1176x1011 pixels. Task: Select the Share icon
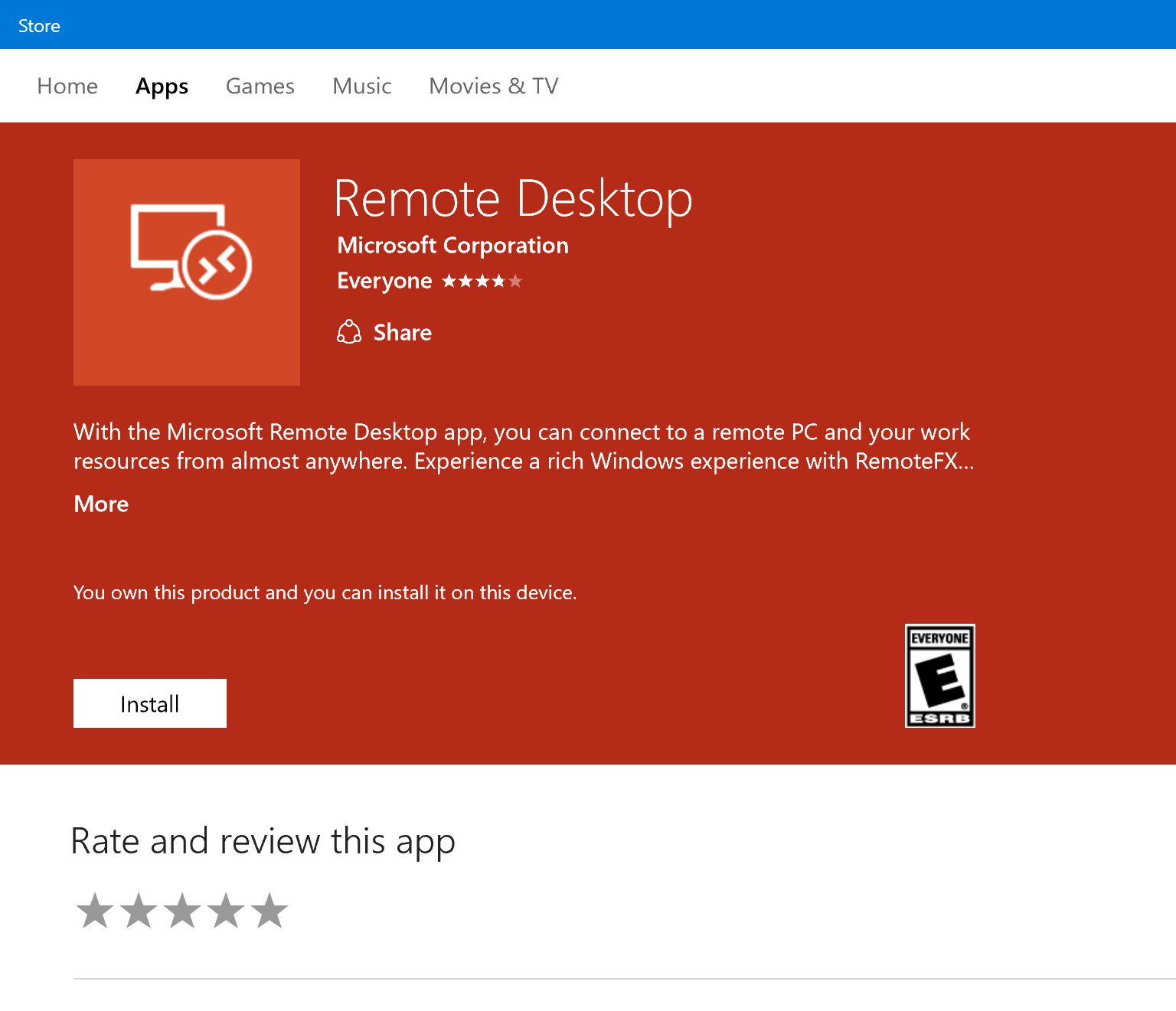pos(350,331)
